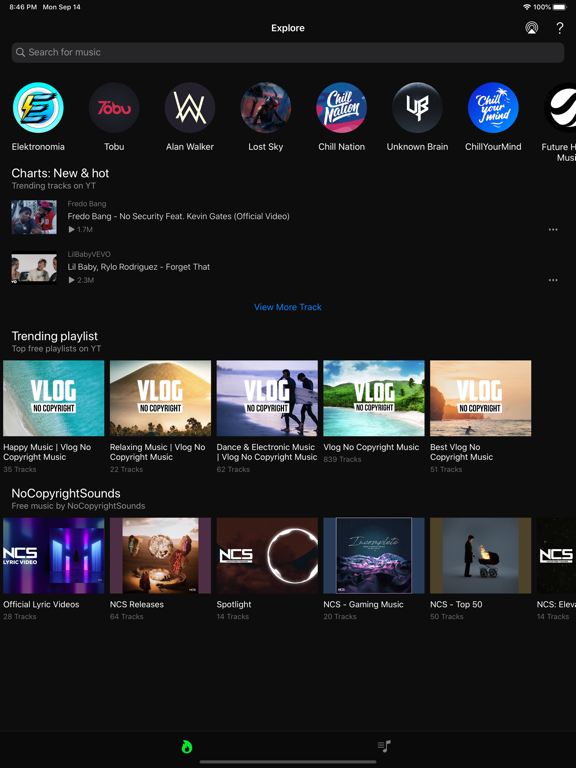Open Dance & Electronic Music playlist cover

(267, 398)
